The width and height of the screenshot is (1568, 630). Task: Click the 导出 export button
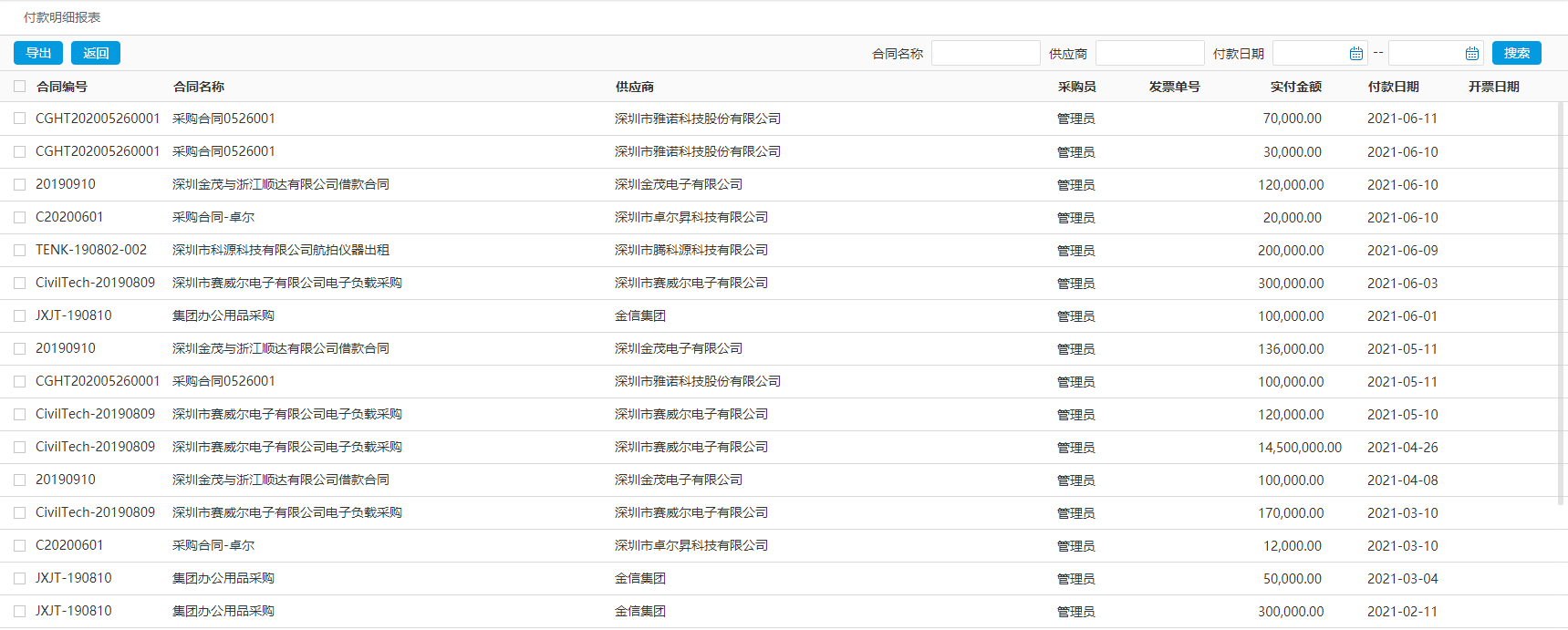[38, 53]
